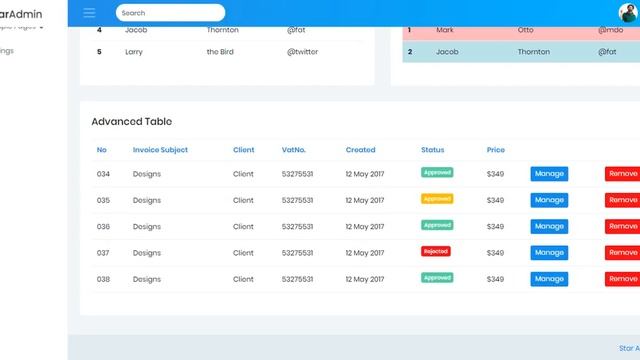Click Client cell in row 034
Screen dimensions: 640x360
pos(243,174)
